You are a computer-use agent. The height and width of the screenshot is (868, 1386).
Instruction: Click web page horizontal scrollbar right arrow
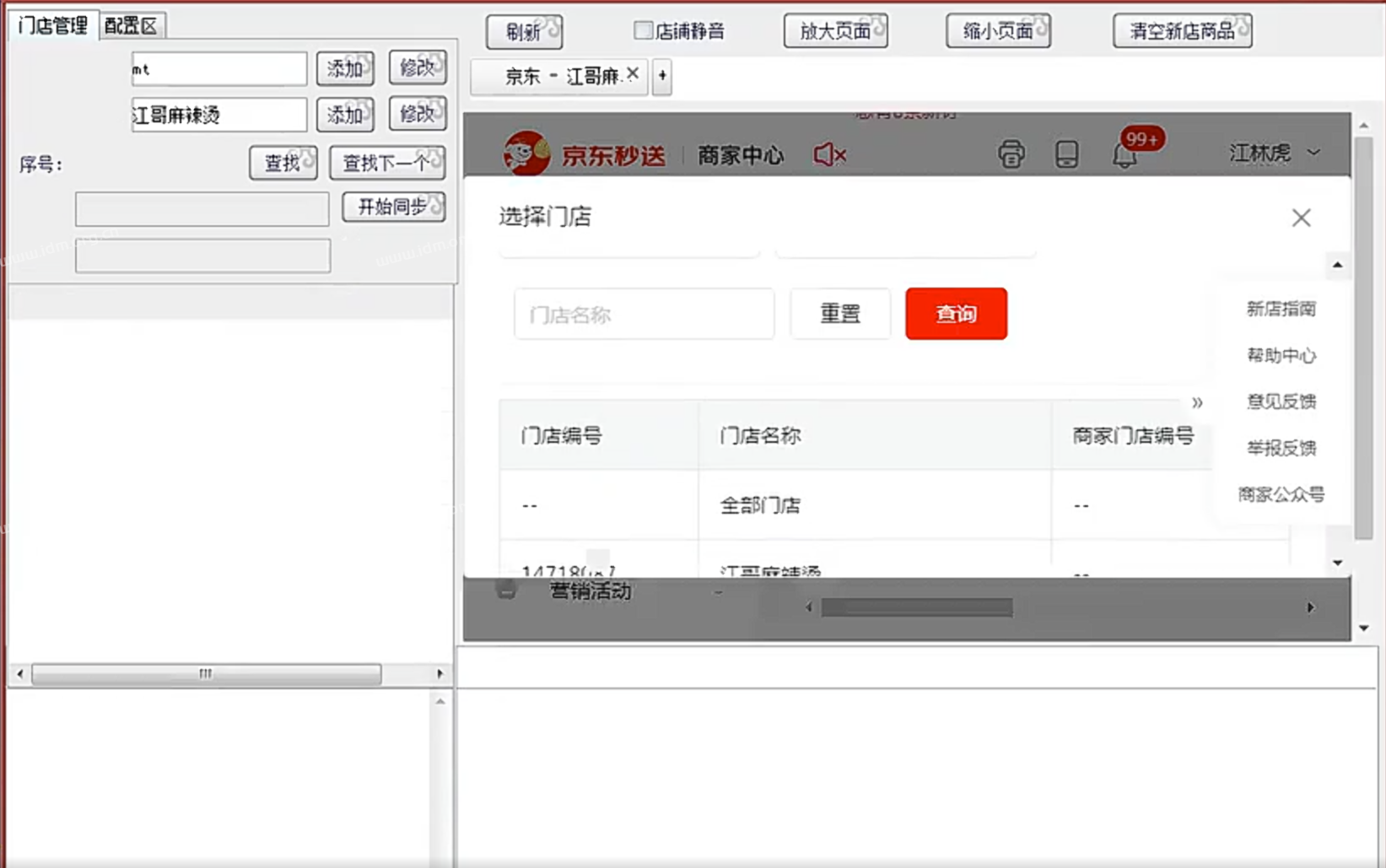click(1310, 607)
